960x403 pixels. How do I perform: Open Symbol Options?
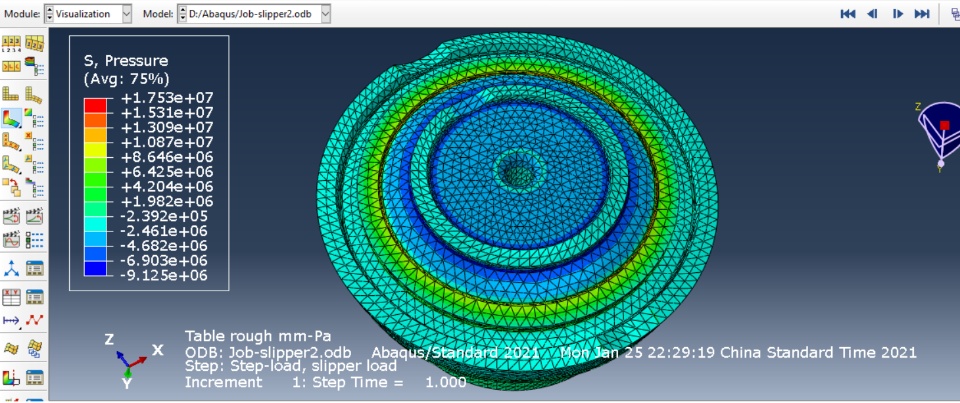[34, 142]
